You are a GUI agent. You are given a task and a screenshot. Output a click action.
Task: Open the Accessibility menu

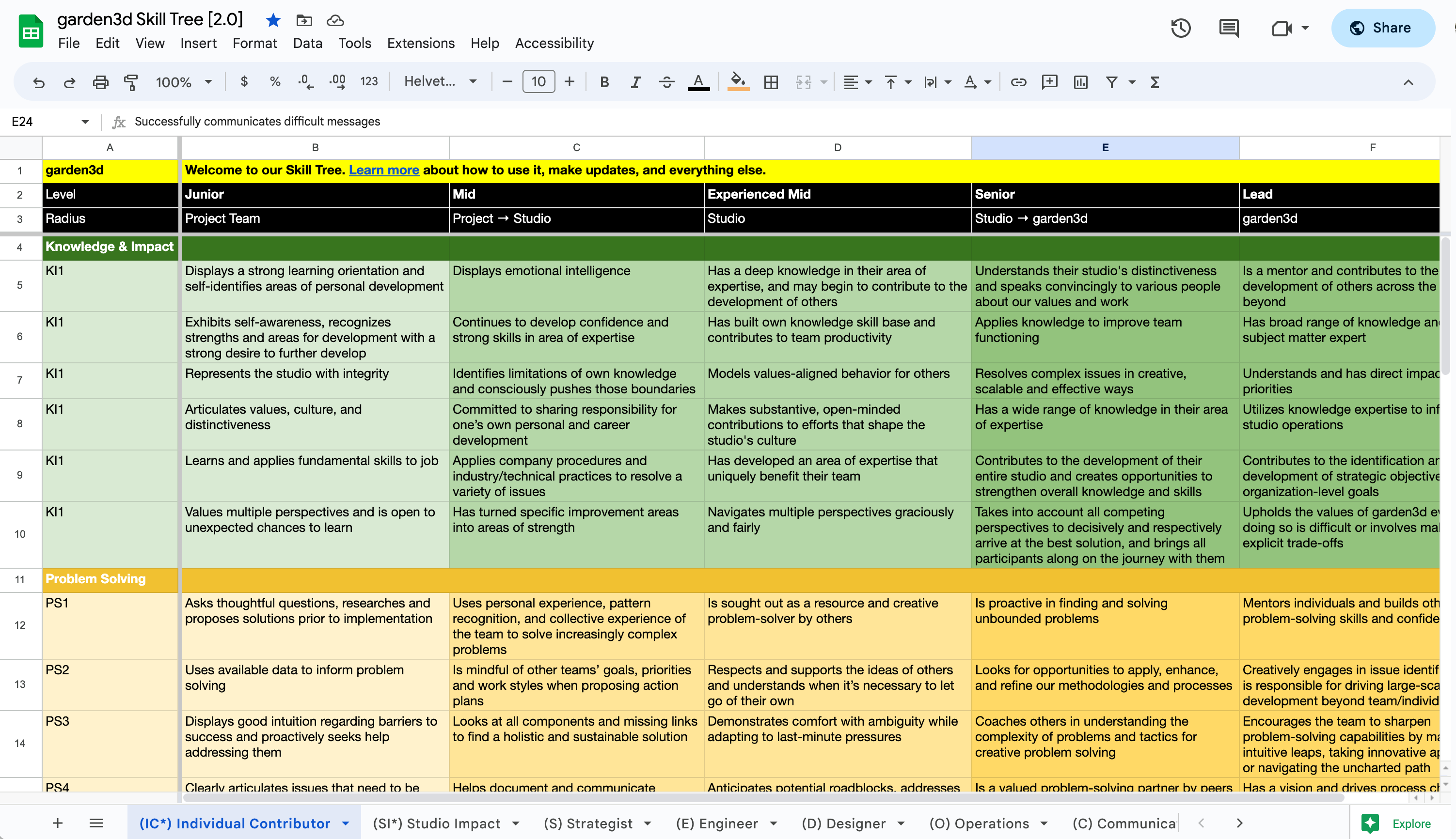pyautogui.click(x=554, y=43)
